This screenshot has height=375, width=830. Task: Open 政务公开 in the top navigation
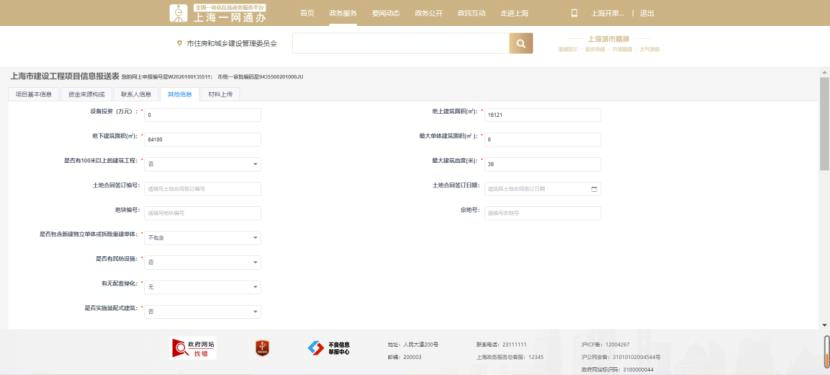428,13
